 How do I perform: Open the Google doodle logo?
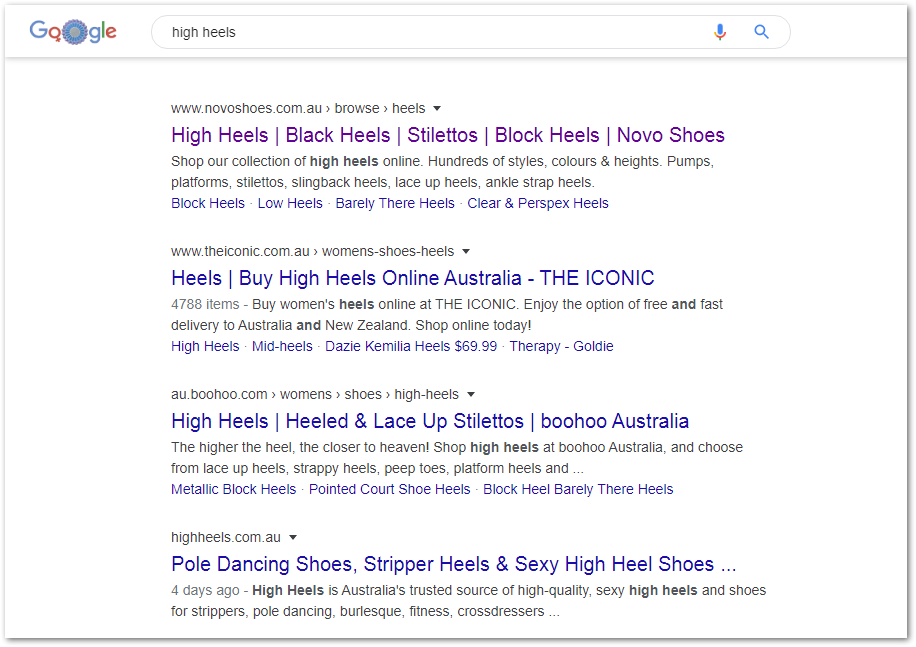(x=73, y=32)
